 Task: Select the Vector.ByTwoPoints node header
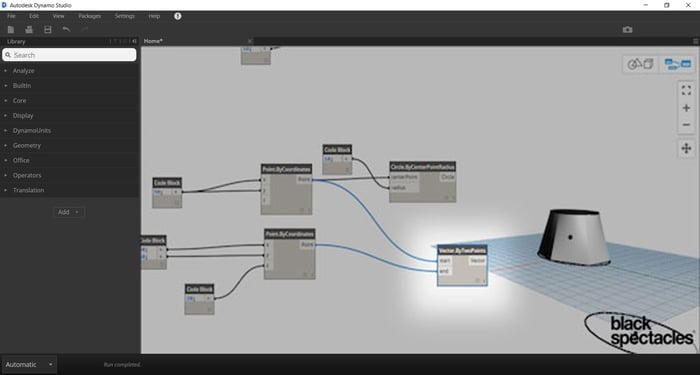[462, 250]
